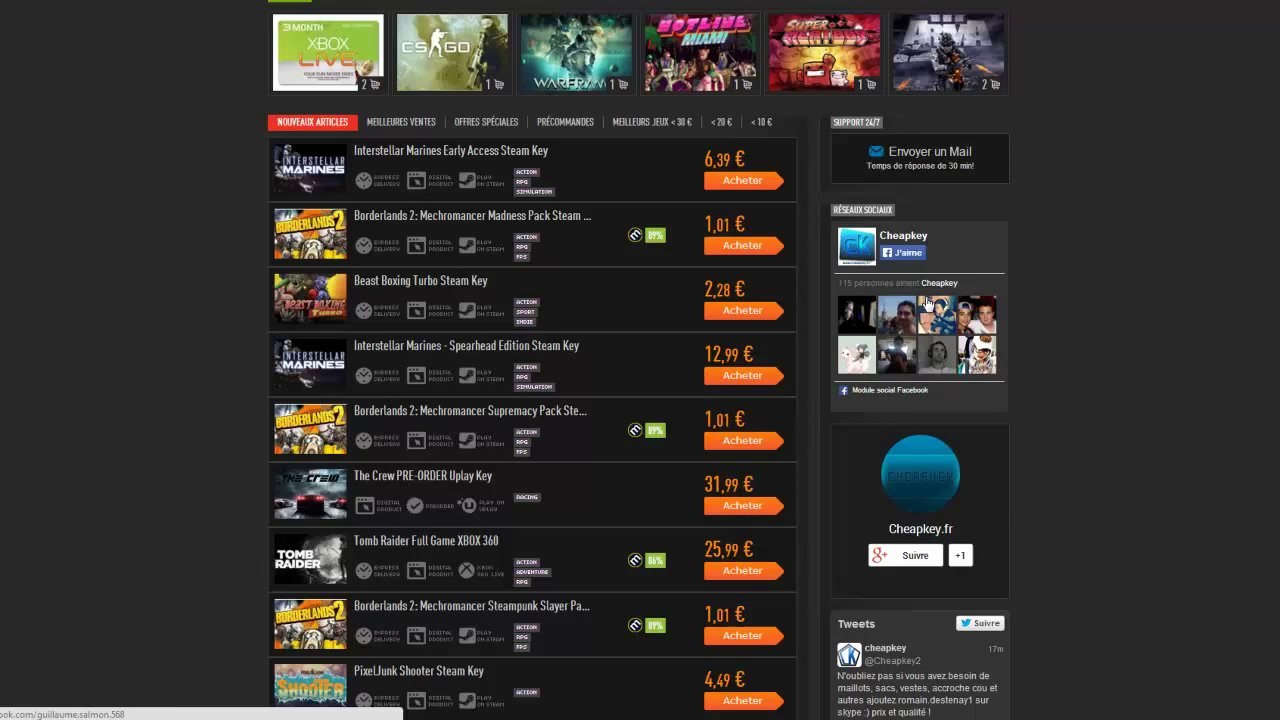Image resolution: width=1280 pixels, height=720 pixels.
Task: Open Meilleurs Jeux < 30 € tab
Action: tap(652, 122)
